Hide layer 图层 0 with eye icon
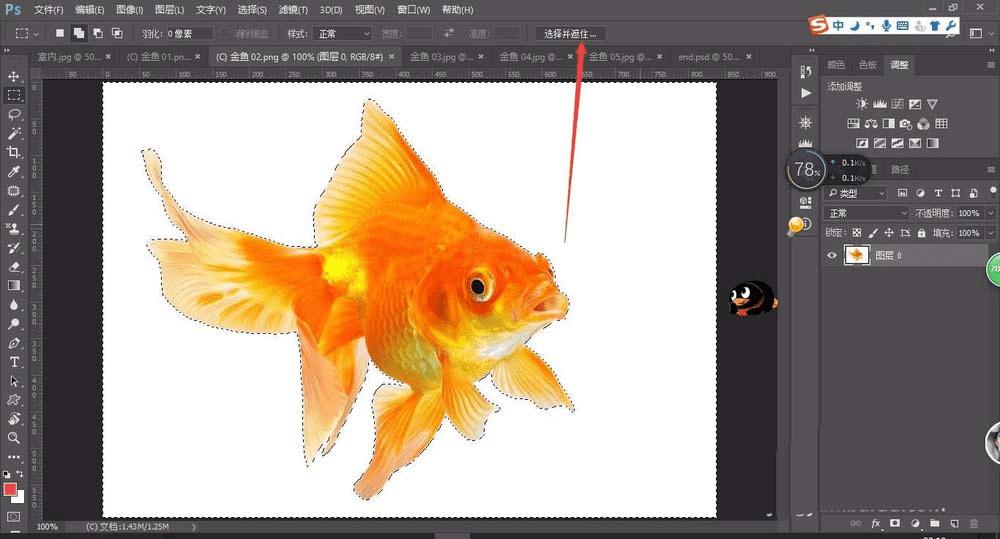The image size is (1000, 539). (832, 255)
